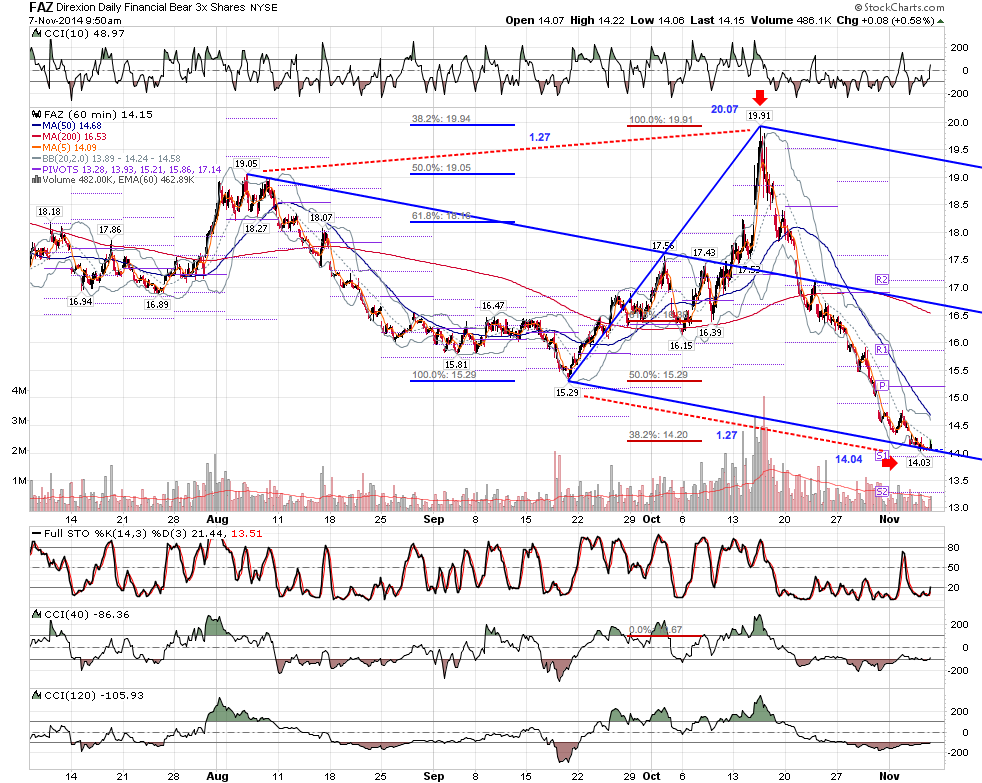Click the Volume legend bar icon
982x783 pixels.
click(x=37, y=180)
